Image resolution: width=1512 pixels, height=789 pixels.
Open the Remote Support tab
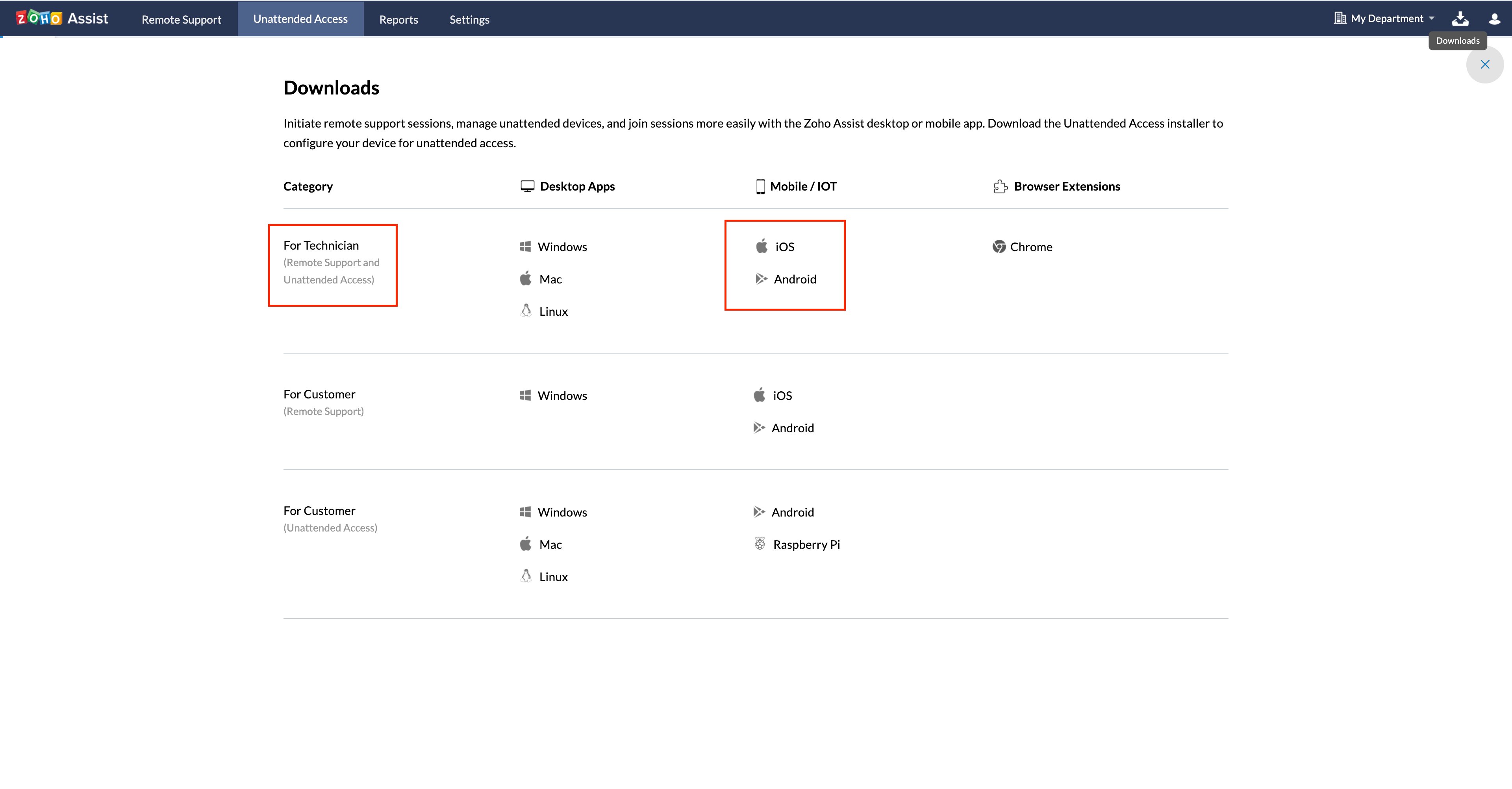pyautogui.click(x=182, y=19)
